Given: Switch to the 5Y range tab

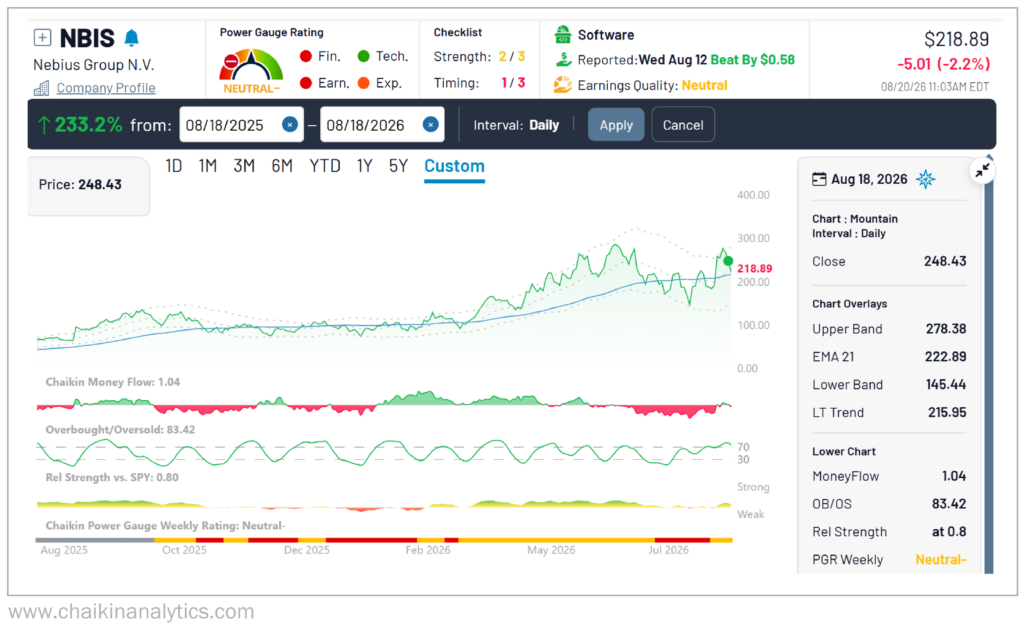Looking at the screenshot, I should point(398,166).
